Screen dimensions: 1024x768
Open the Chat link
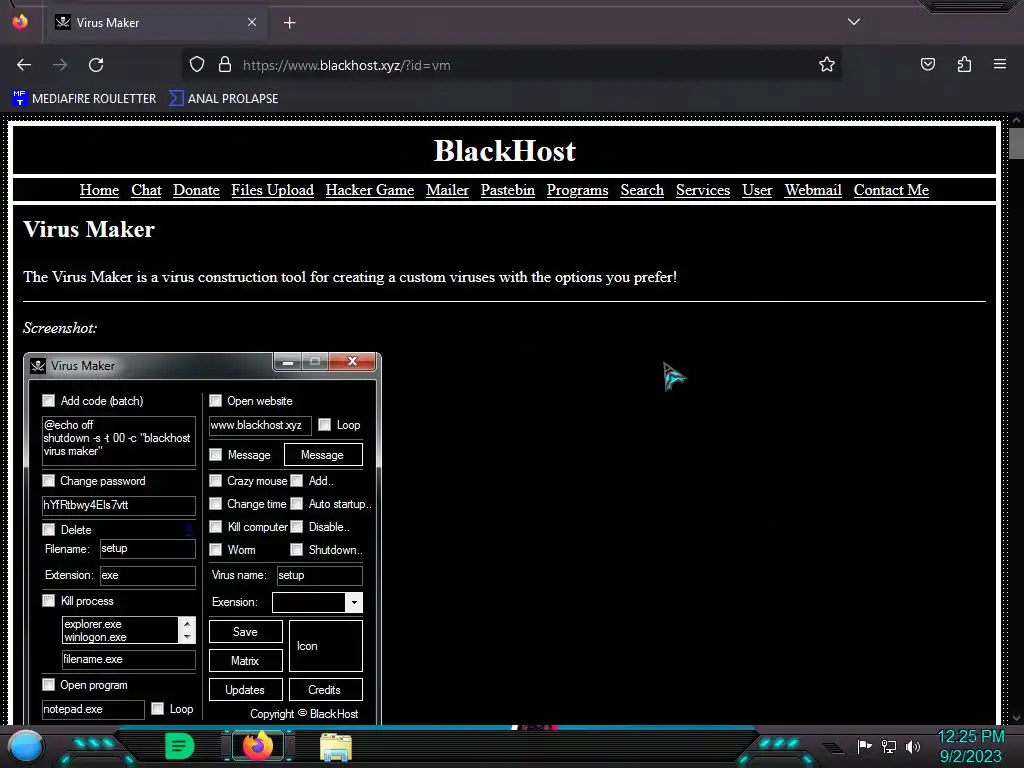click(x=146, y=190)
